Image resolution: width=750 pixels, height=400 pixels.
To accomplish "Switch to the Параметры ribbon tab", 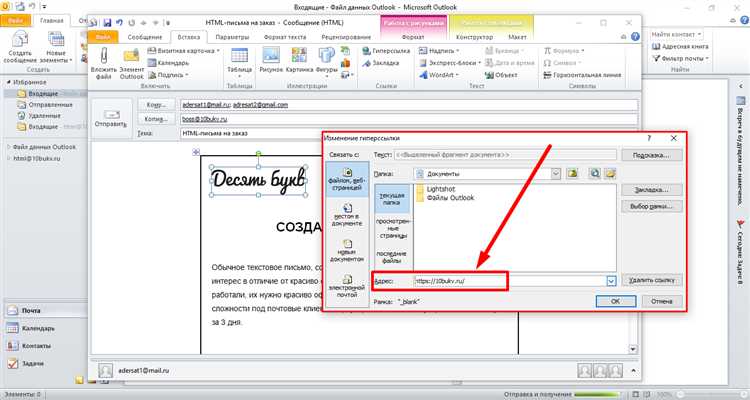I will pyautogui.click(x=232, y=37).
